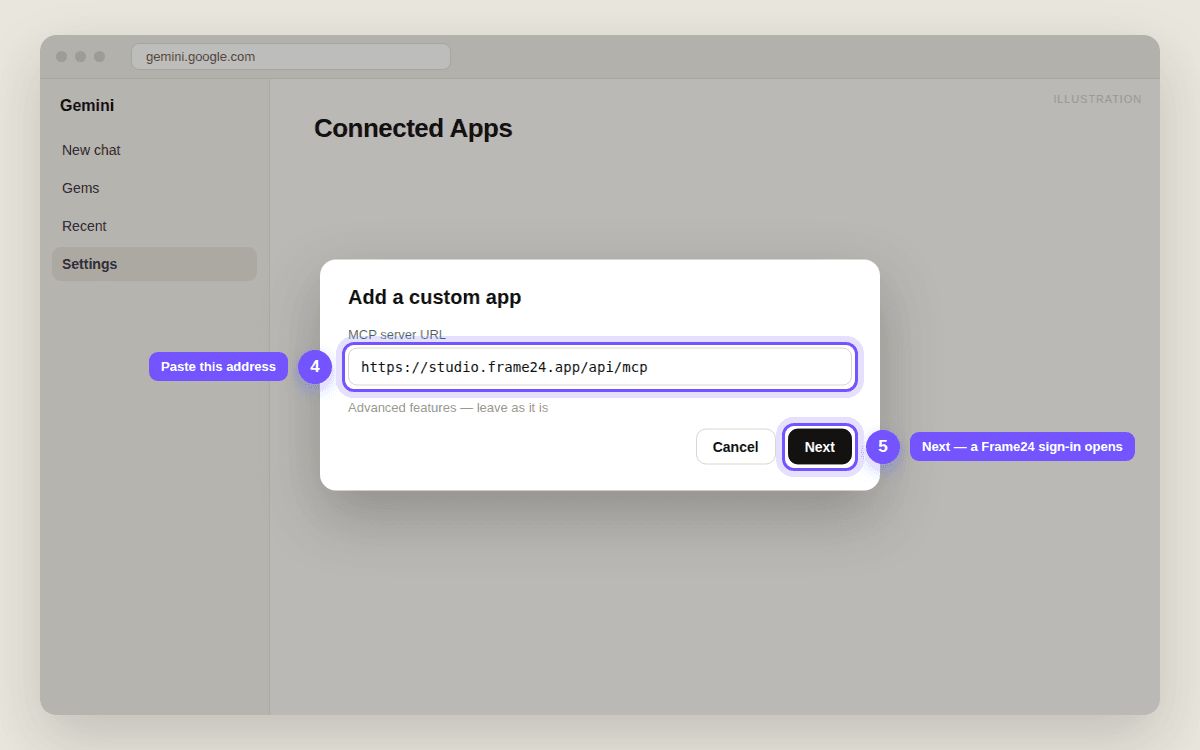Click the Add a custom app title
This screenshot has height=750, width=1200.
pyautogui.click(x=434, y=297)
